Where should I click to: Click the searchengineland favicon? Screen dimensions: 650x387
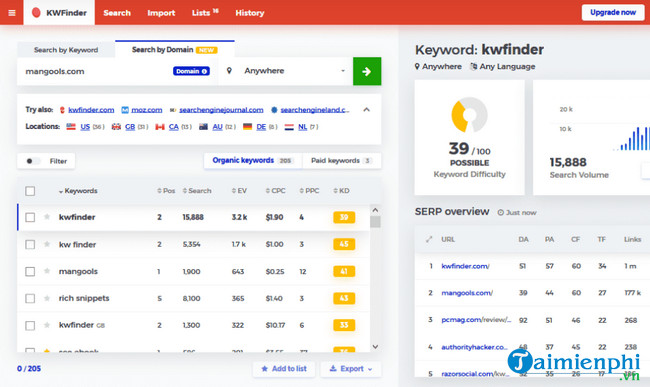(274, 110)
